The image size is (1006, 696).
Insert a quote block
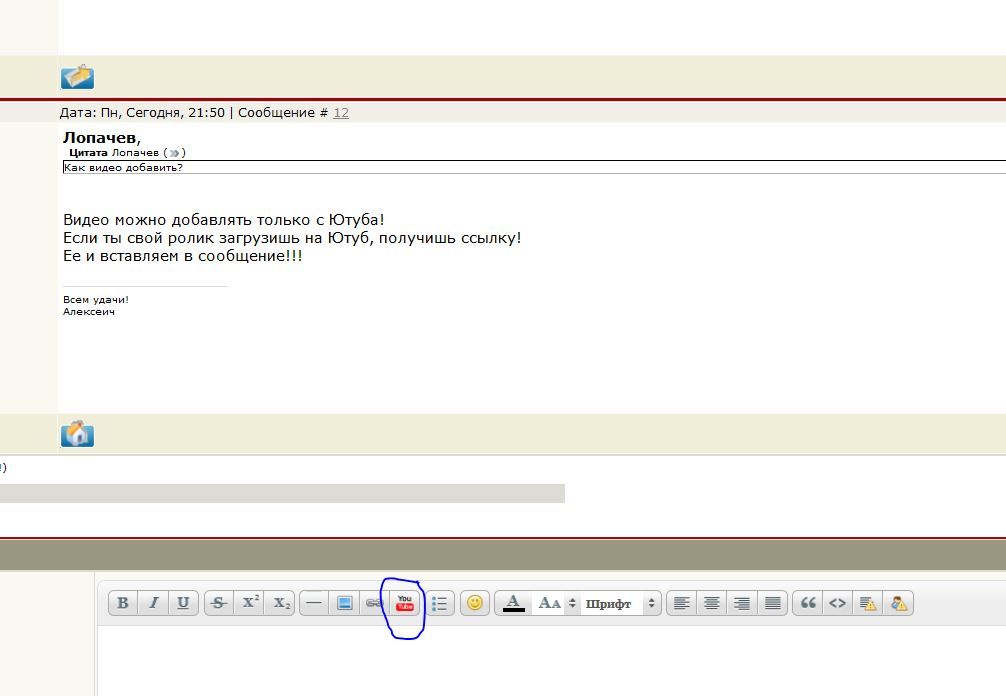[x=808, y=603]
